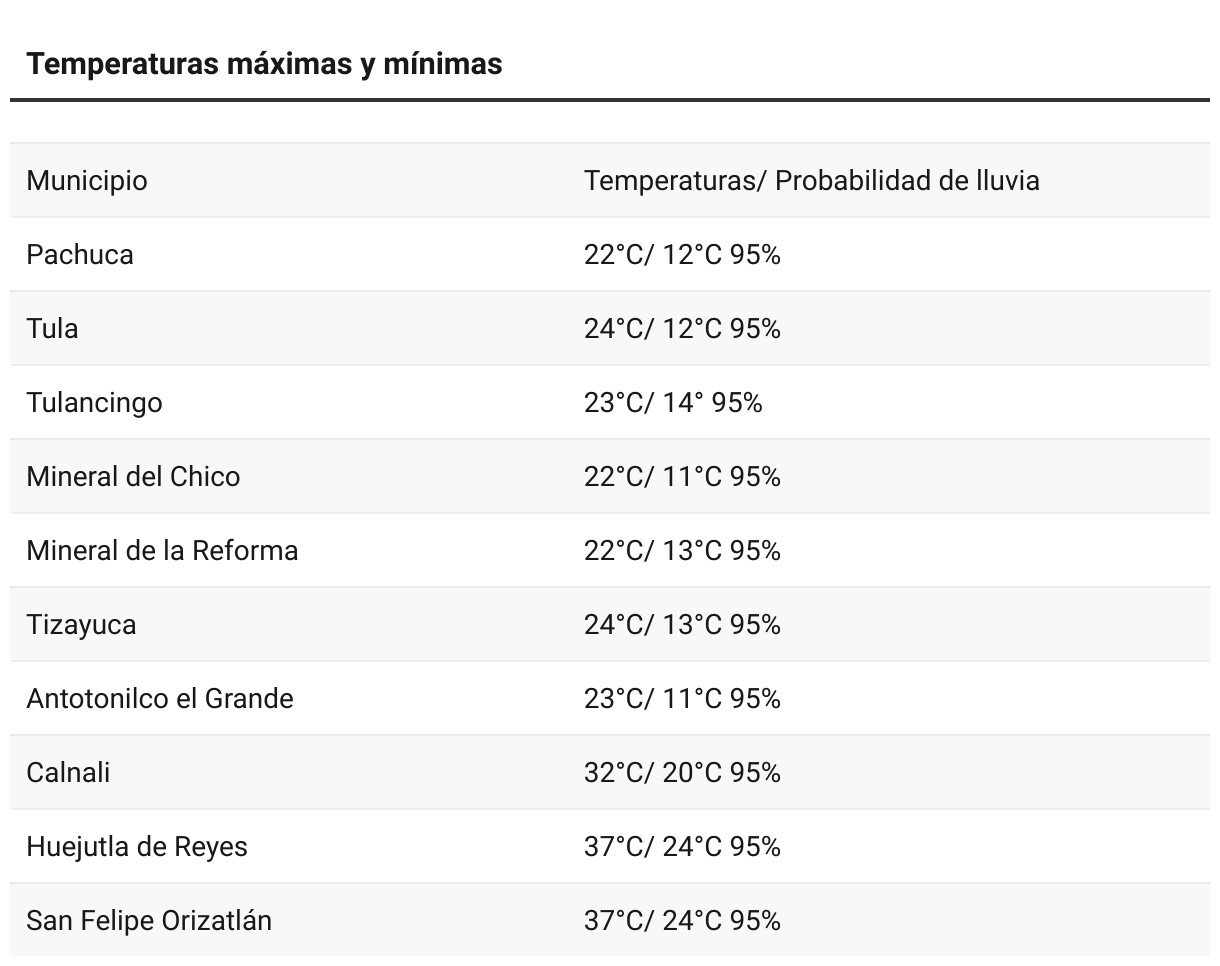Screen dimensions: 1220x966
Task: Click Tulancingo's 23°C/ 14° 95% value
Action: 673,403
